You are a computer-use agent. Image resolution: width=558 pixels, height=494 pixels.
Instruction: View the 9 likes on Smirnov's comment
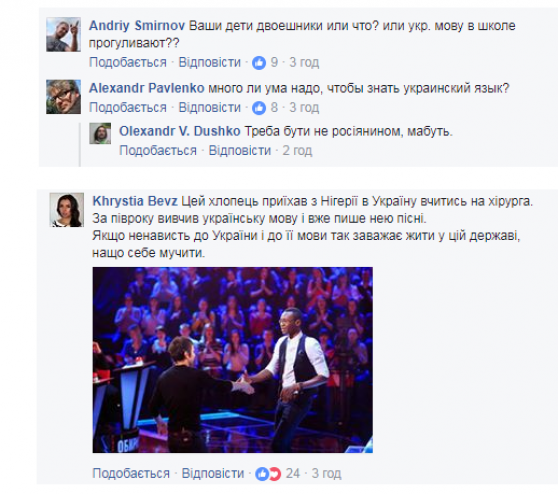click(265, 63)
